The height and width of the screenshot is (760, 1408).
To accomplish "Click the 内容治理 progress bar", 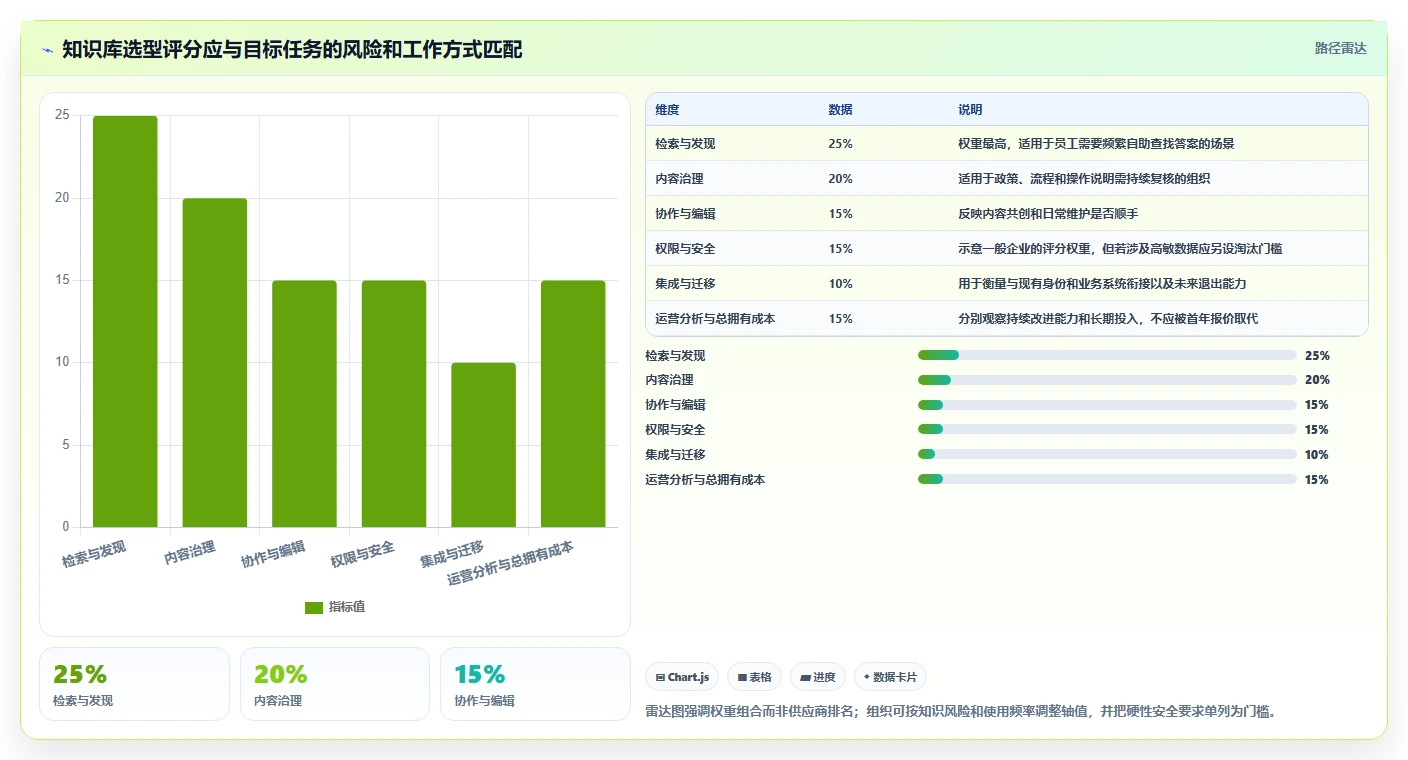I will tap(1107, 380).
